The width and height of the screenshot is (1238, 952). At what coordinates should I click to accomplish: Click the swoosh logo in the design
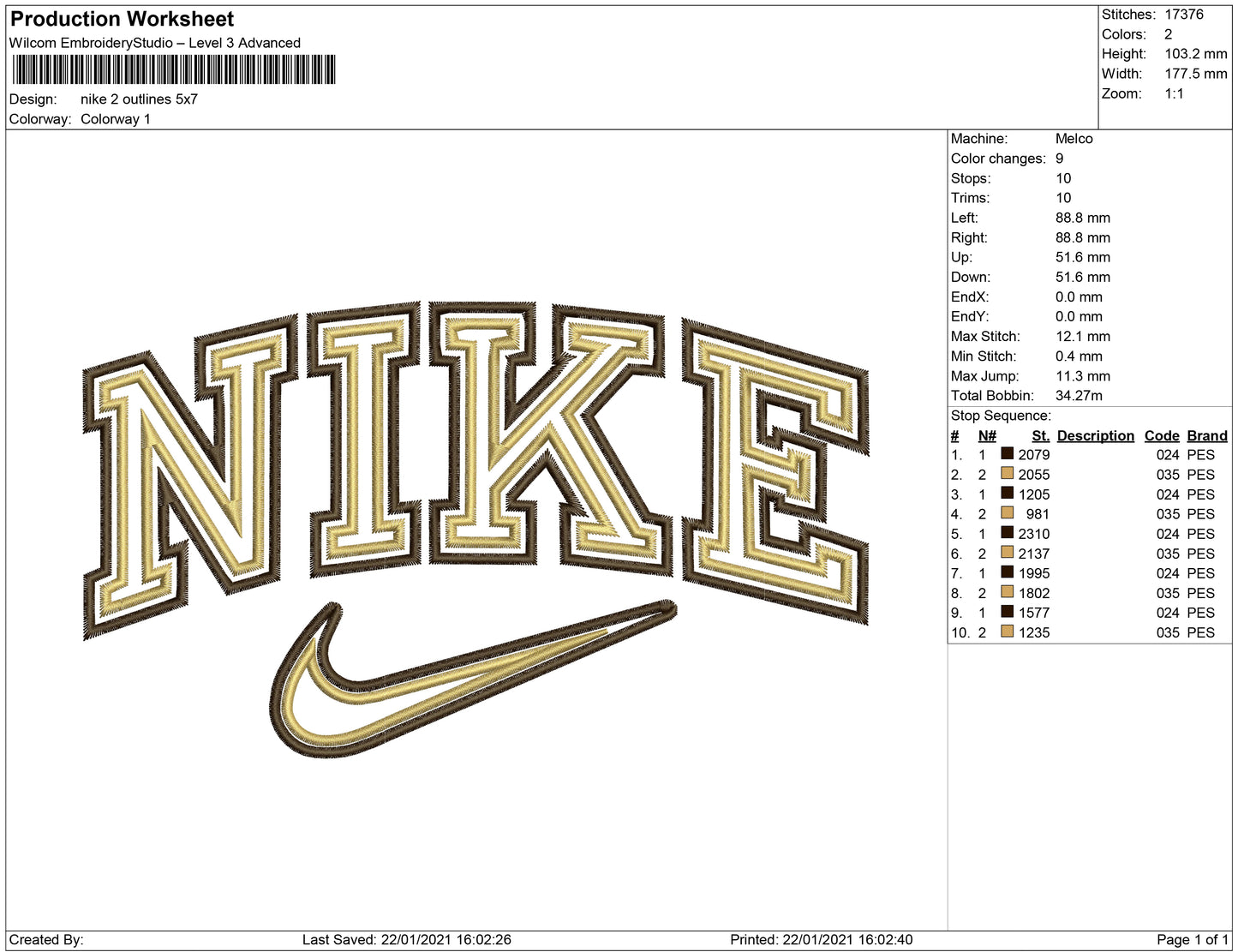click(x=474, y=679)
